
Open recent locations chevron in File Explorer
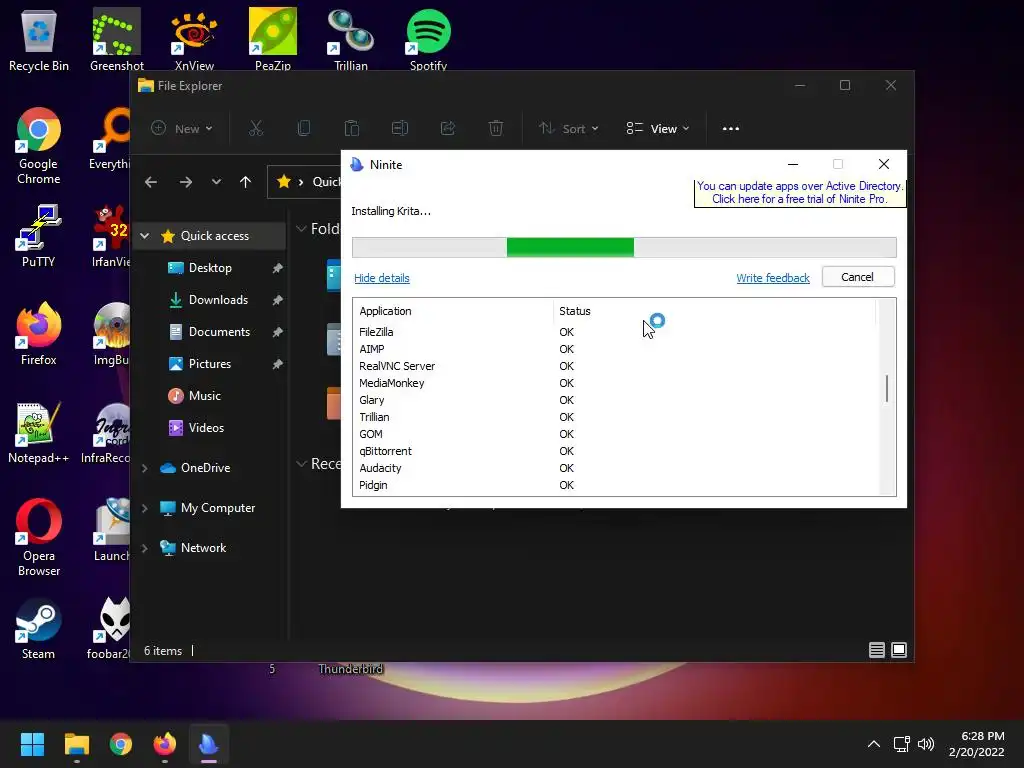216,182
